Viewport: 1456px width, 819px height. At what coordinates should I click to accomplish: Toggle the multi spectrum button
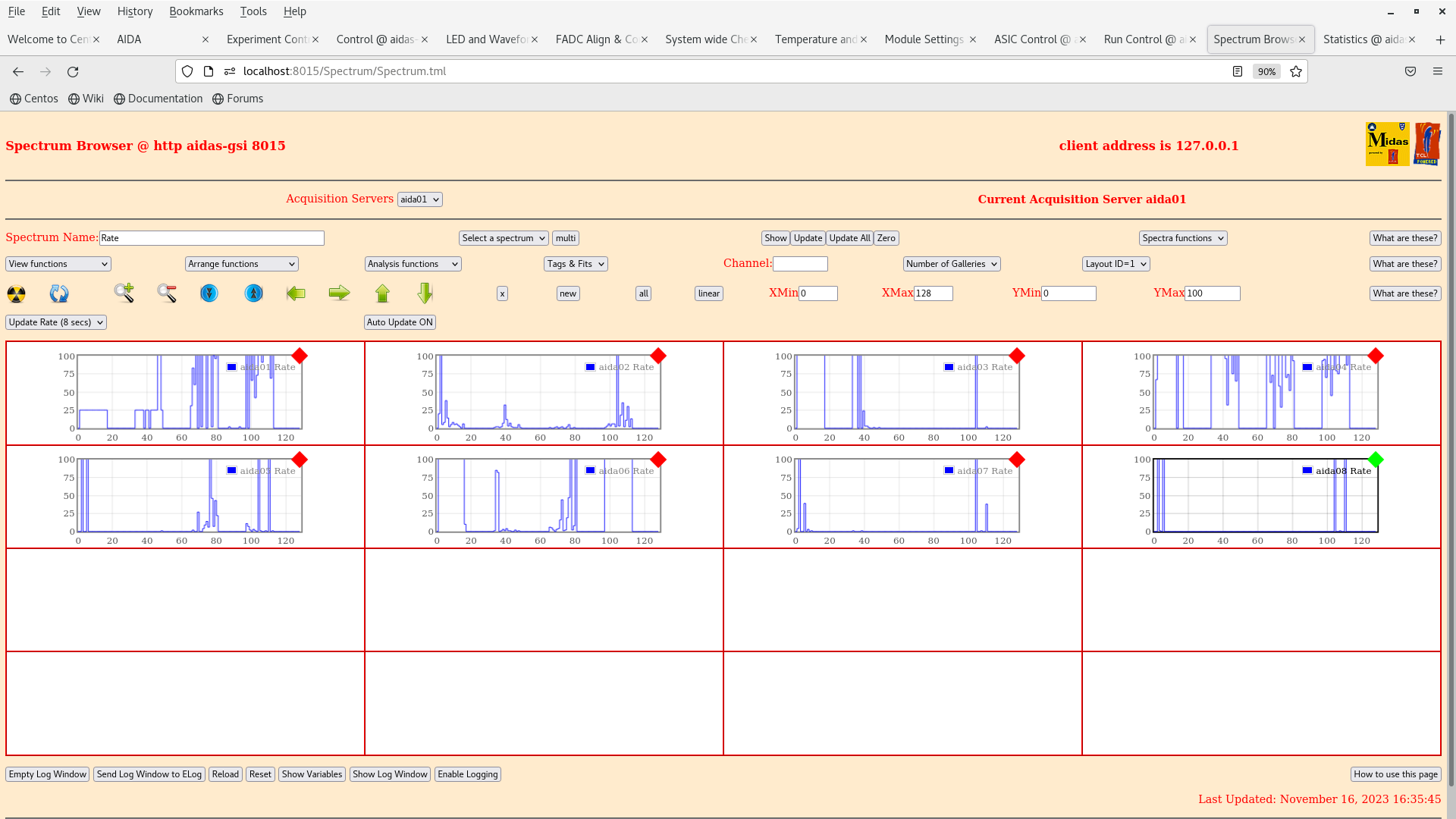click(x=566, y=238)
